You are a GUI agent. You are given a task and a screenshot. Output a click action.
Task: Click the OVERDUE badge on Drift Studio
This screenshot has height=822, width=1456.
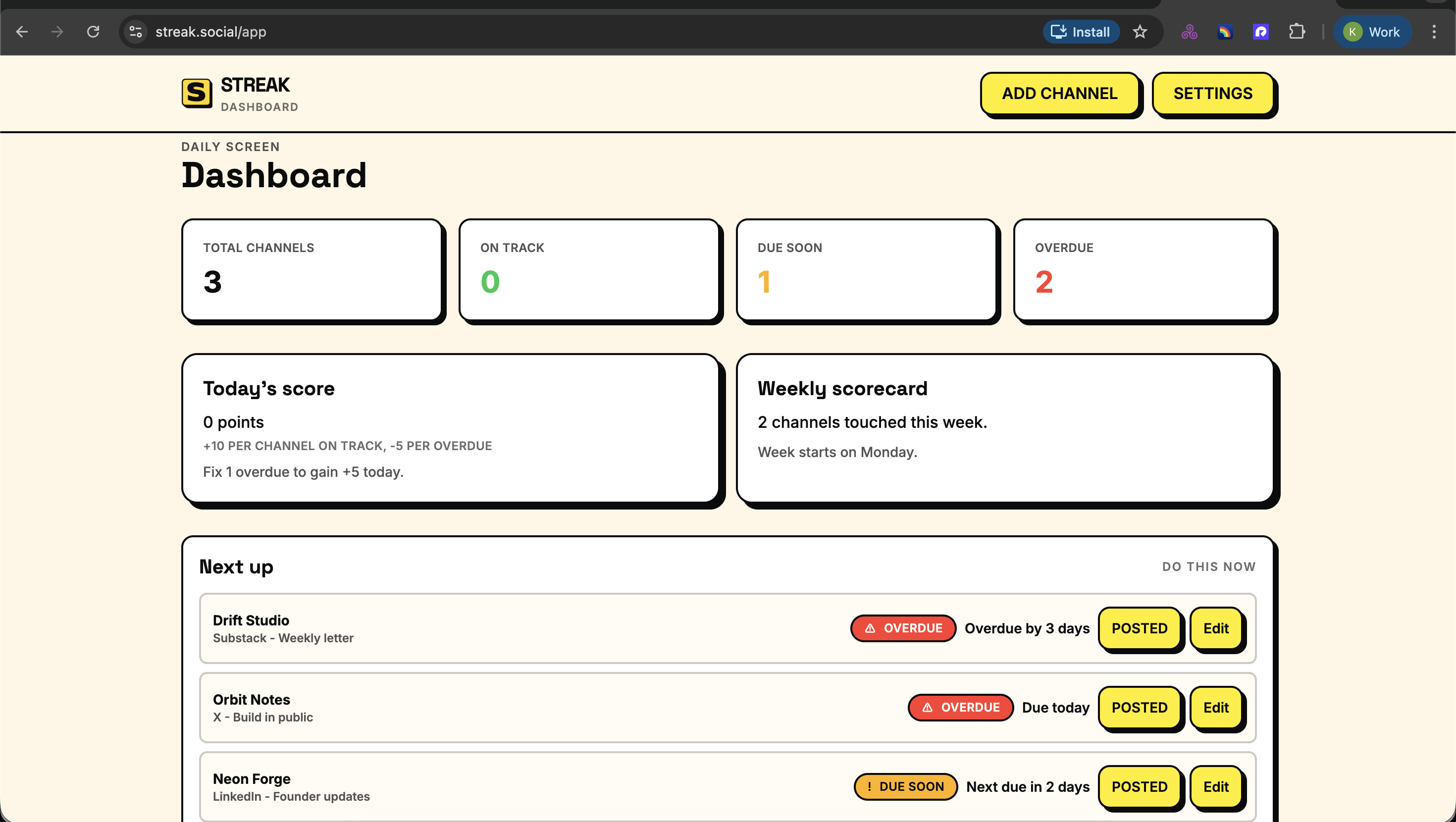903,628
